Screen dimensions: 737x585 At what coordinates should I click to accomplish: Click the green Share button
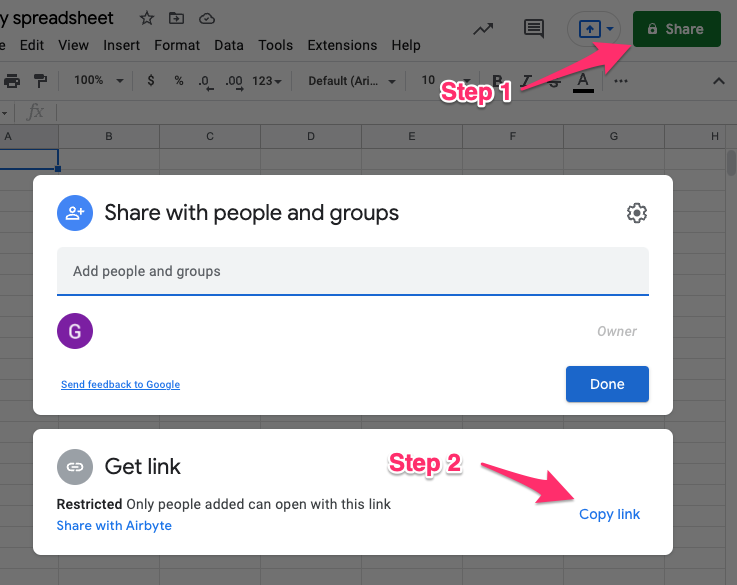(x=675, y=29)
